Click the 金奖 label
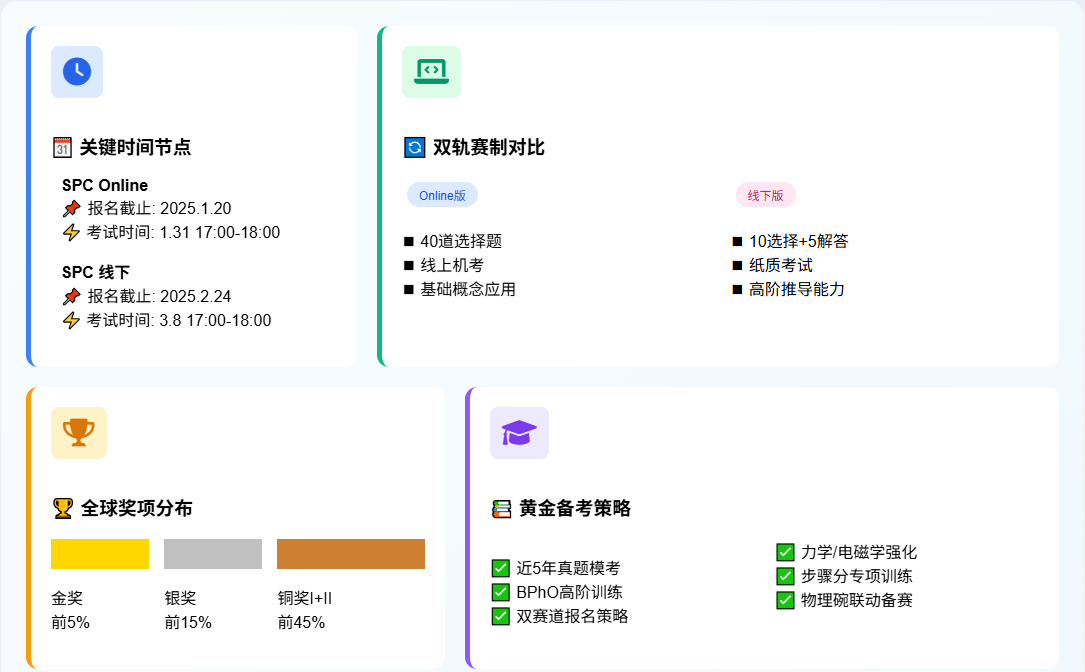The image size is (1085, 672). [x=67, y=599]
